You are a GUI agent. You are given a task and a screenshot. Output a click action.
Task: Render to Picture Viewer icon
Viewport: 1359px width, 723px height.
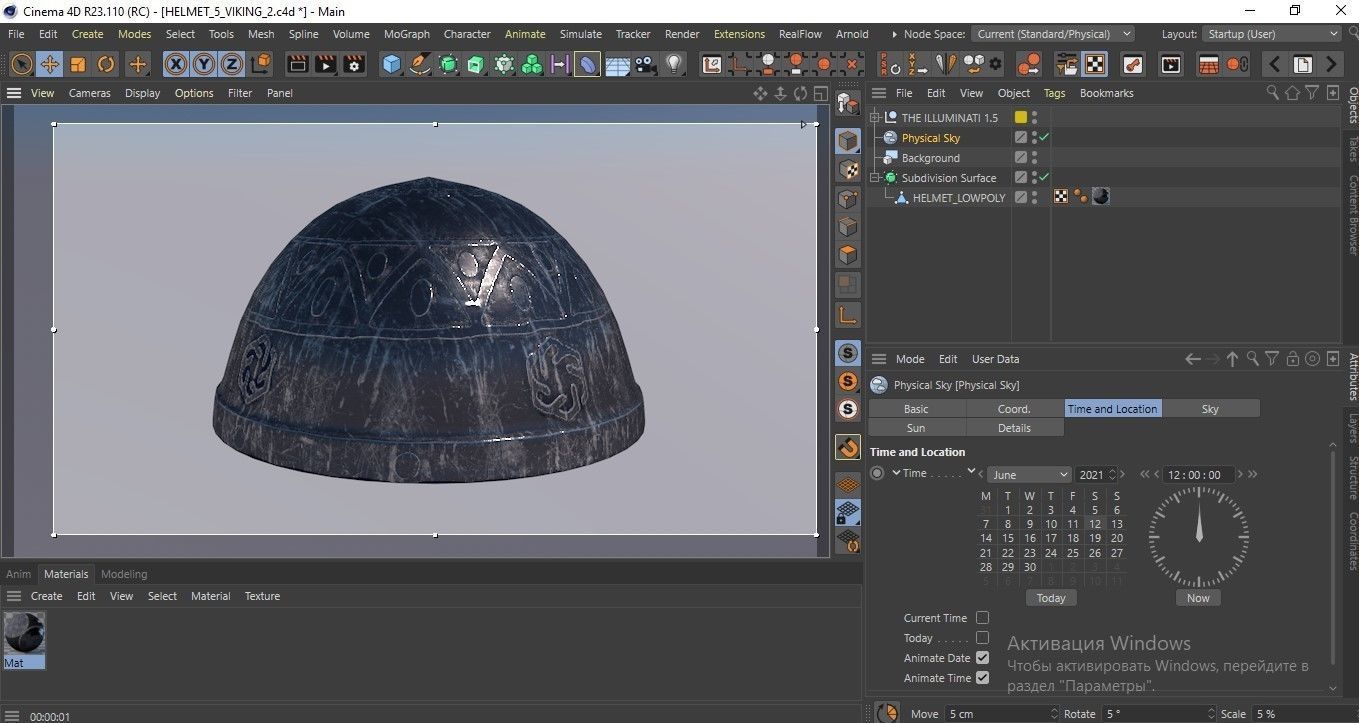pyautogui.click(x=325, y=64)
